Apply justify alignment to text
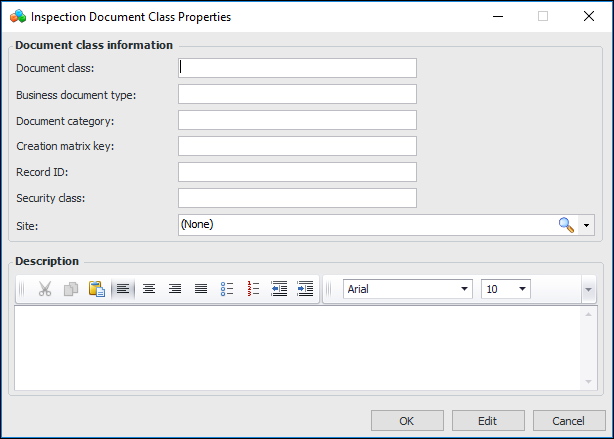The height and width of the screenshot is (439, 614). pyautogui.click(x=201, y=289)
